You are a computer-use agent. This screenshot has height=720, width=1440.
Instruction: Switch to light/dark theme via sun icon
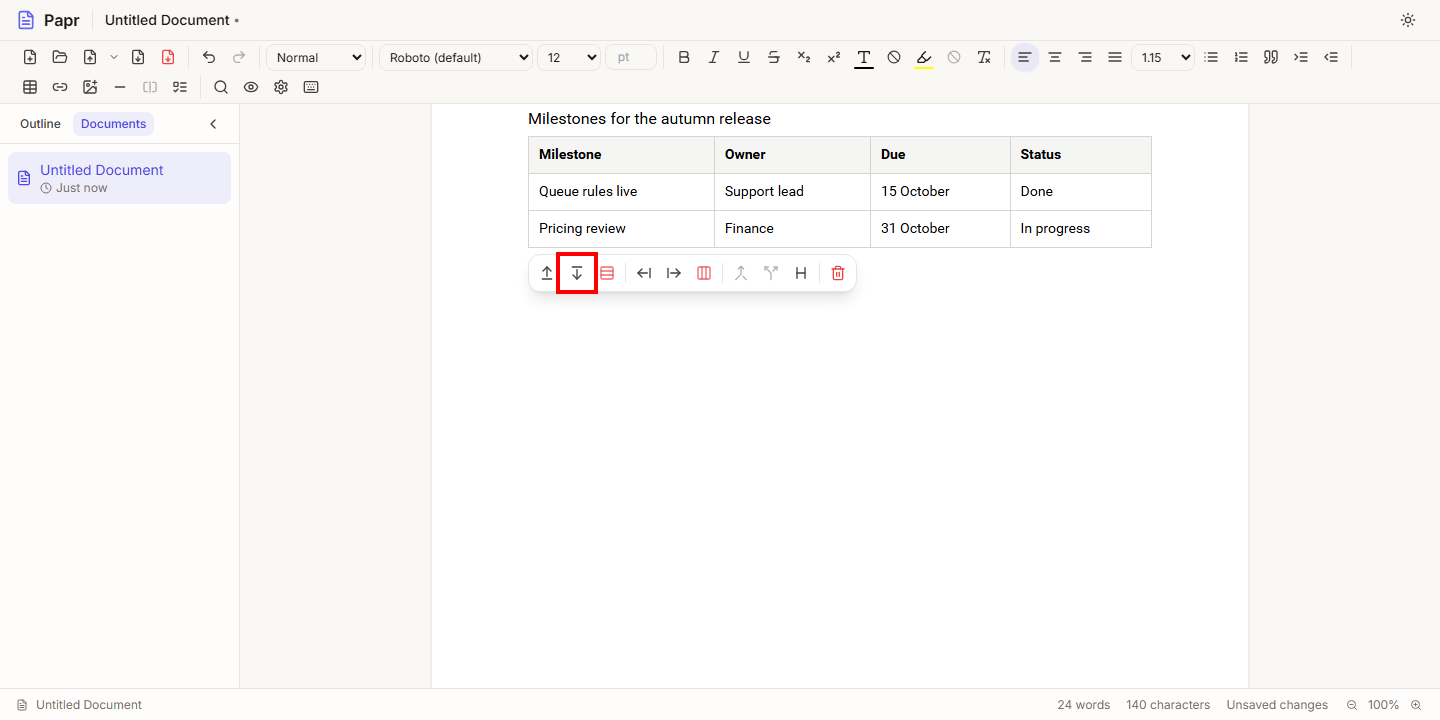[x=1408, y=20]
